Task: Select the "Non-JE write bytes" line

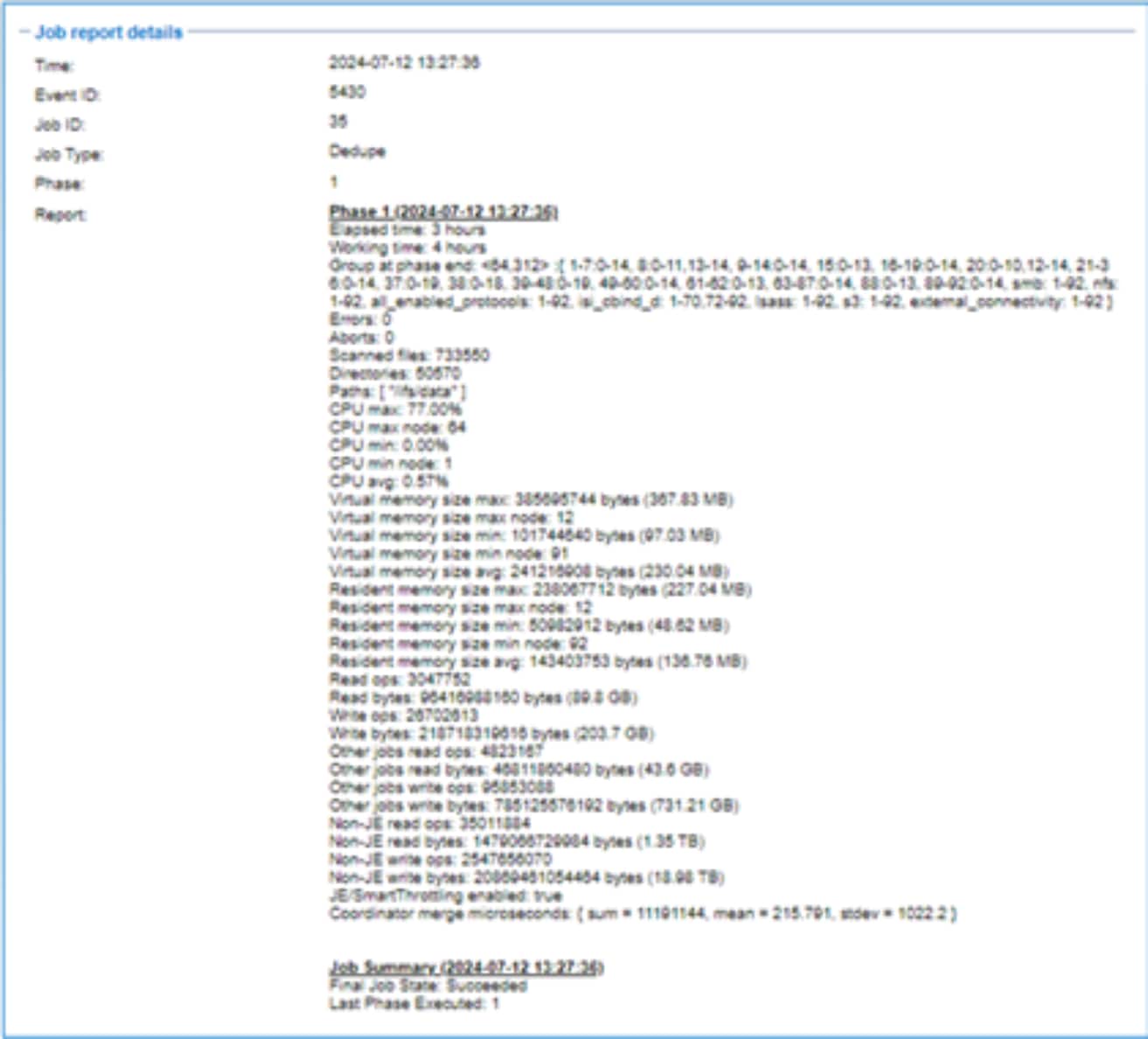Action: (x=526, y=877)
